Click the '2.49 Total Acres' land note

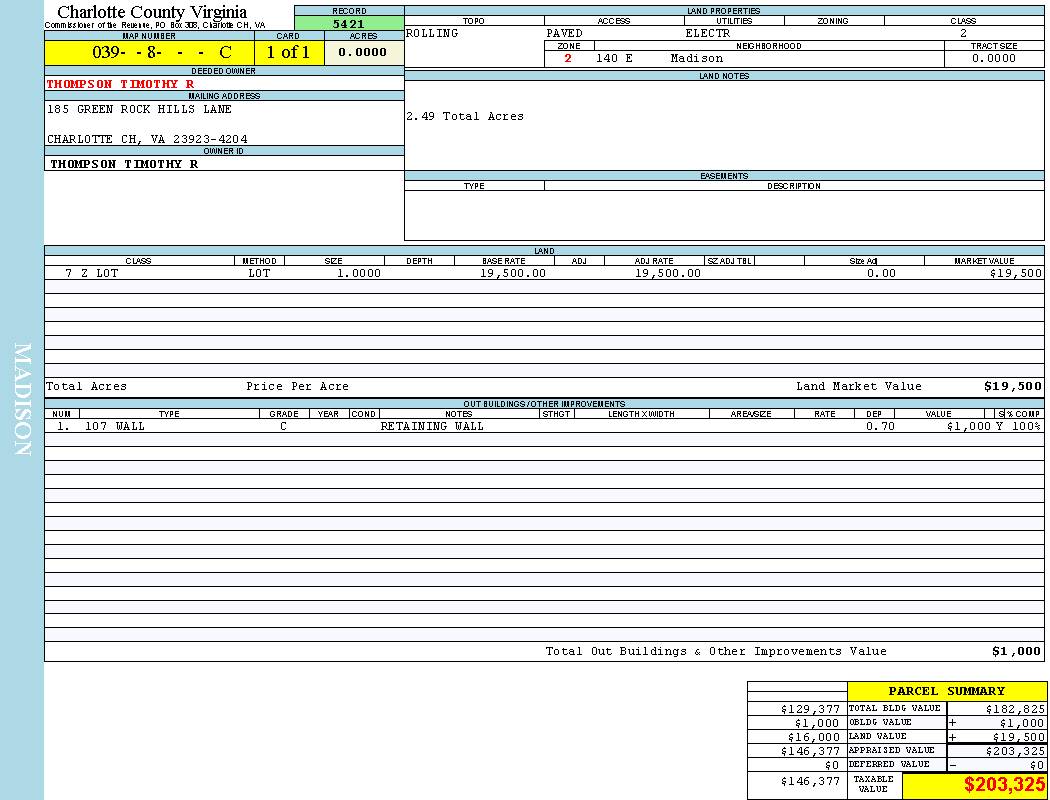[x=464, y=116]
